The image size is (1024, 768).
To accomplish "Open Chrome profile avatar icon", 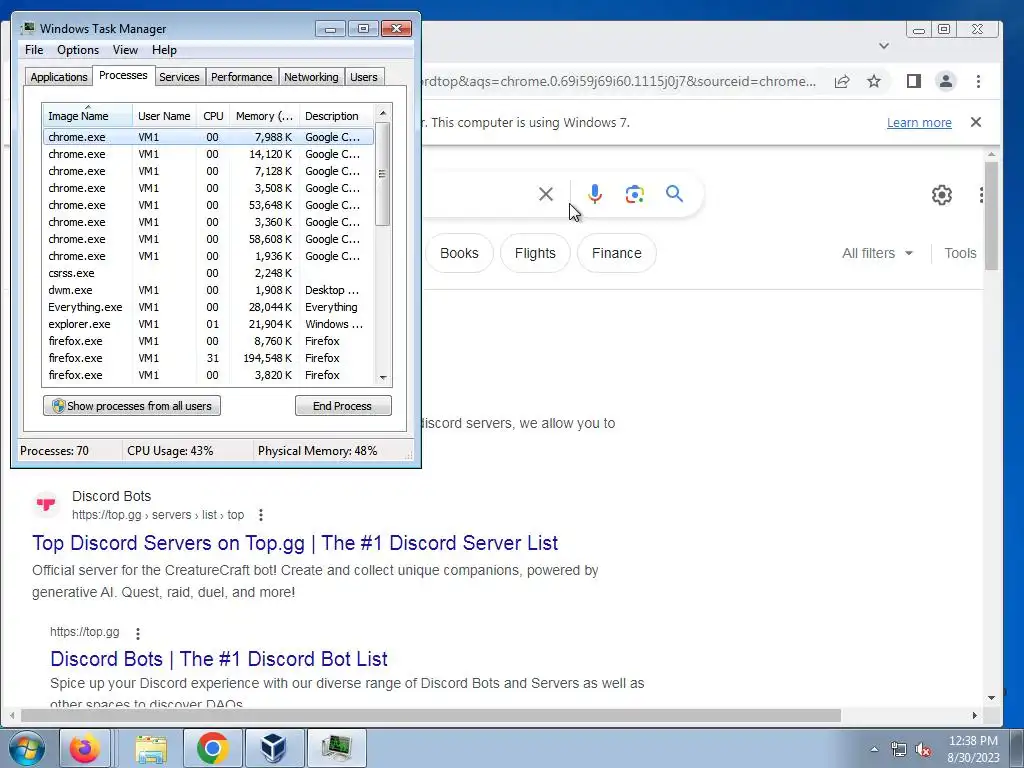I will 946,81.
